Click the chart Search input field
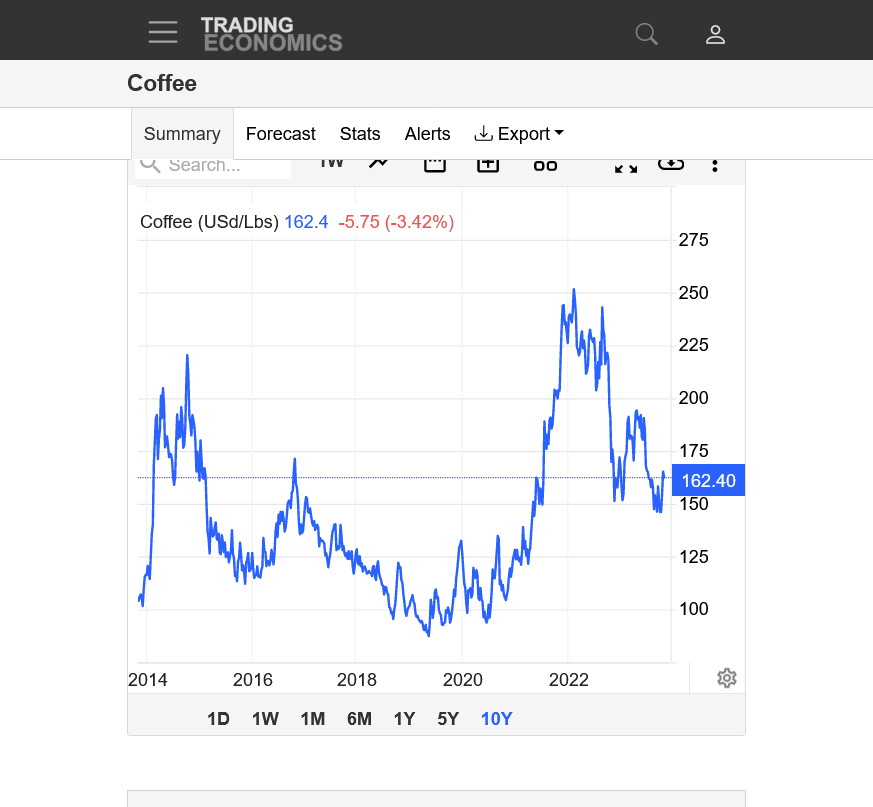Image resolution: width=873 pixels, height=807 pixels. pos(226,166)
